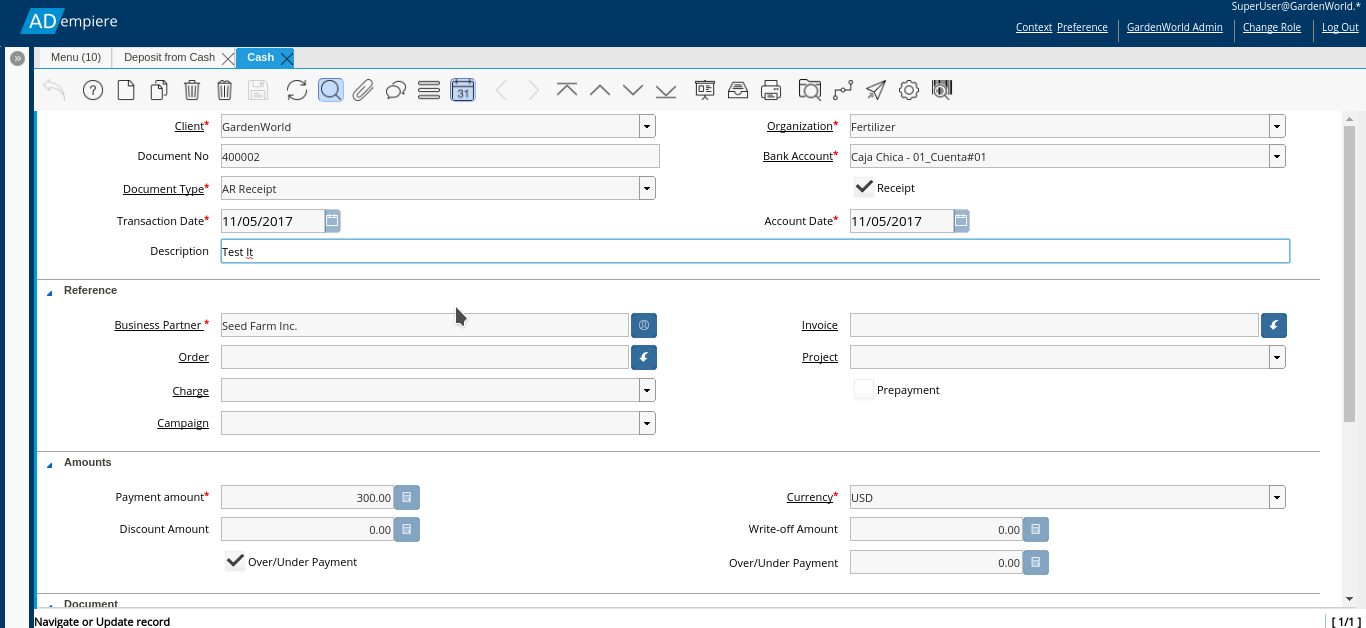This screenshot has width=1366, height=628.
Task: Switch to the Deposit from Cash tab
Action: (x=169, y=57)
